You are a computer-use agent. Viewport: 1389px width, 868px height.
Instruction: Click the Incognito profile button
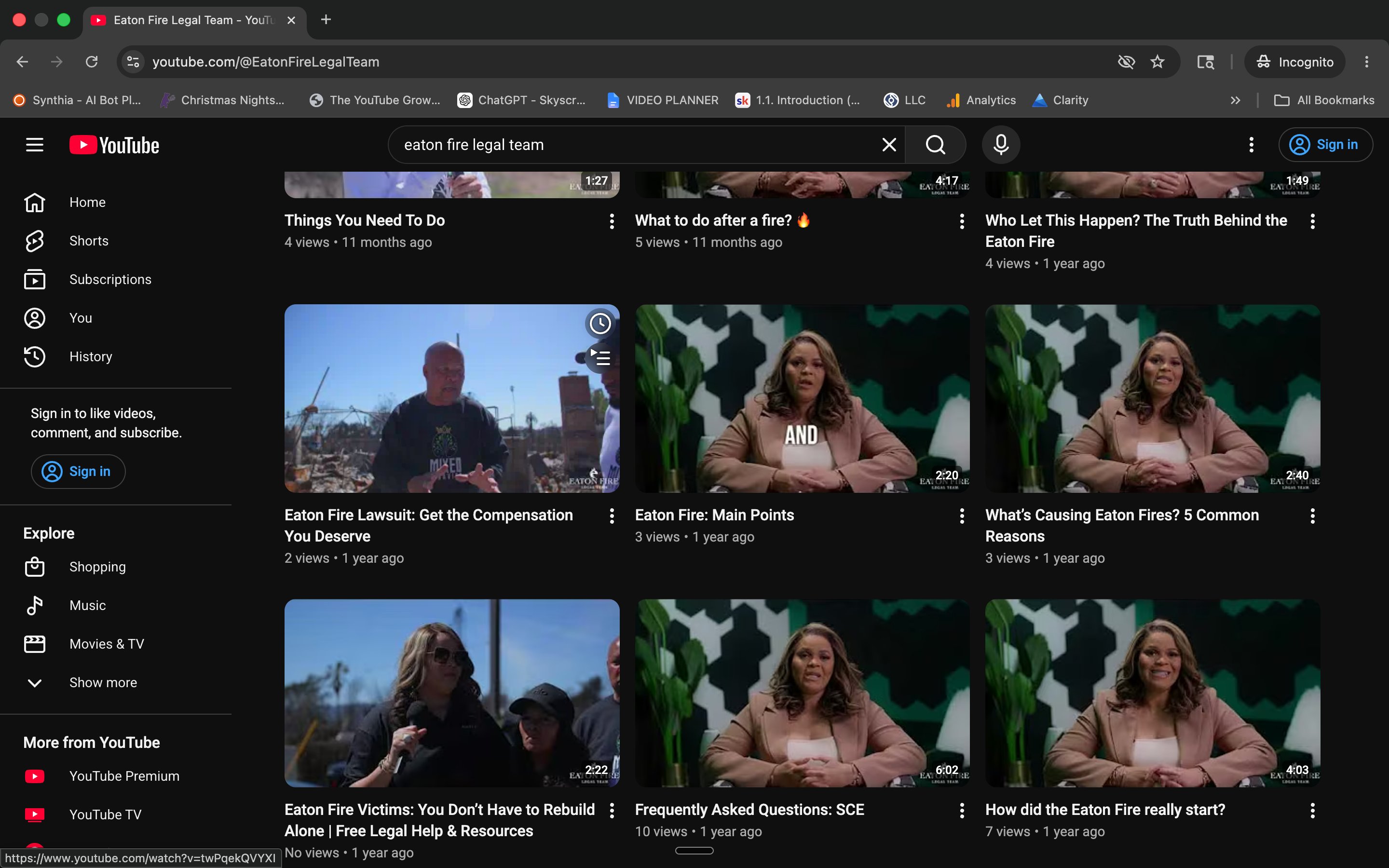click(x=1294, y=62)
